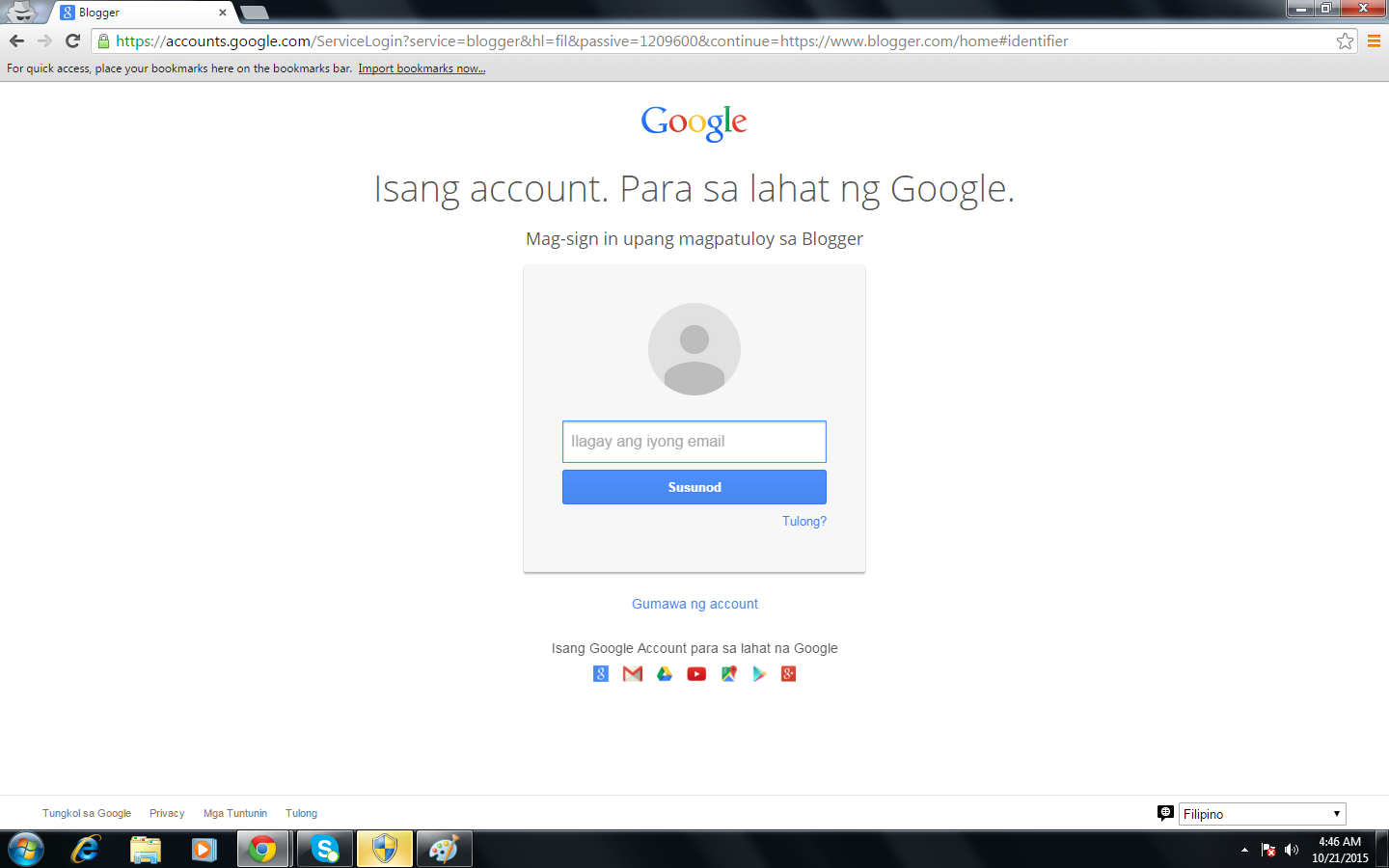Open Windows Media Player taskbar icon
The width and height of the screenshot is (1389, 868).
pyautogui.click(x=204, y=850)
